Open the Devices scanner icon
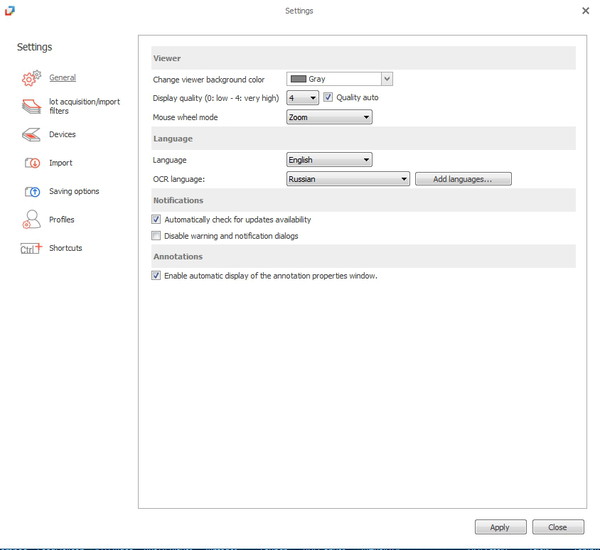This screenshot has width=600, height=550. (31, 135)
